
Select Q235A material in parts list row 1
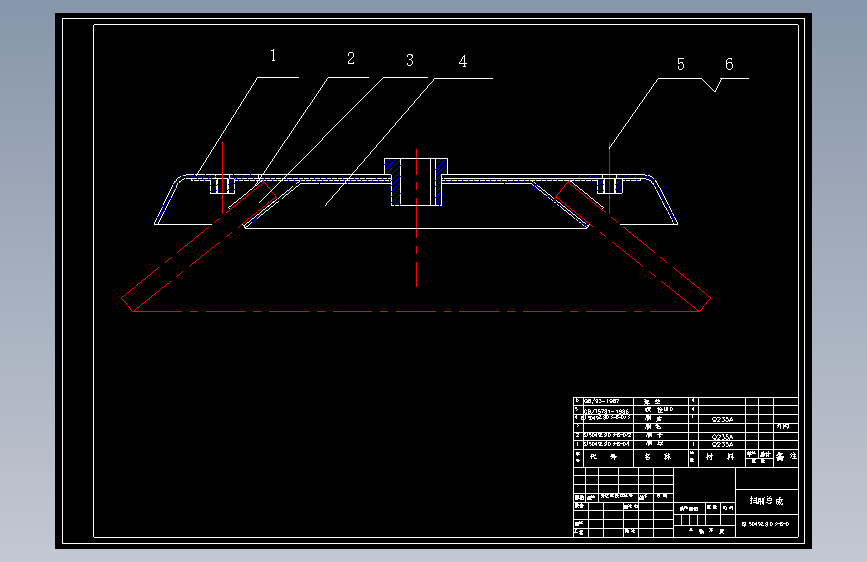(722, 444)
